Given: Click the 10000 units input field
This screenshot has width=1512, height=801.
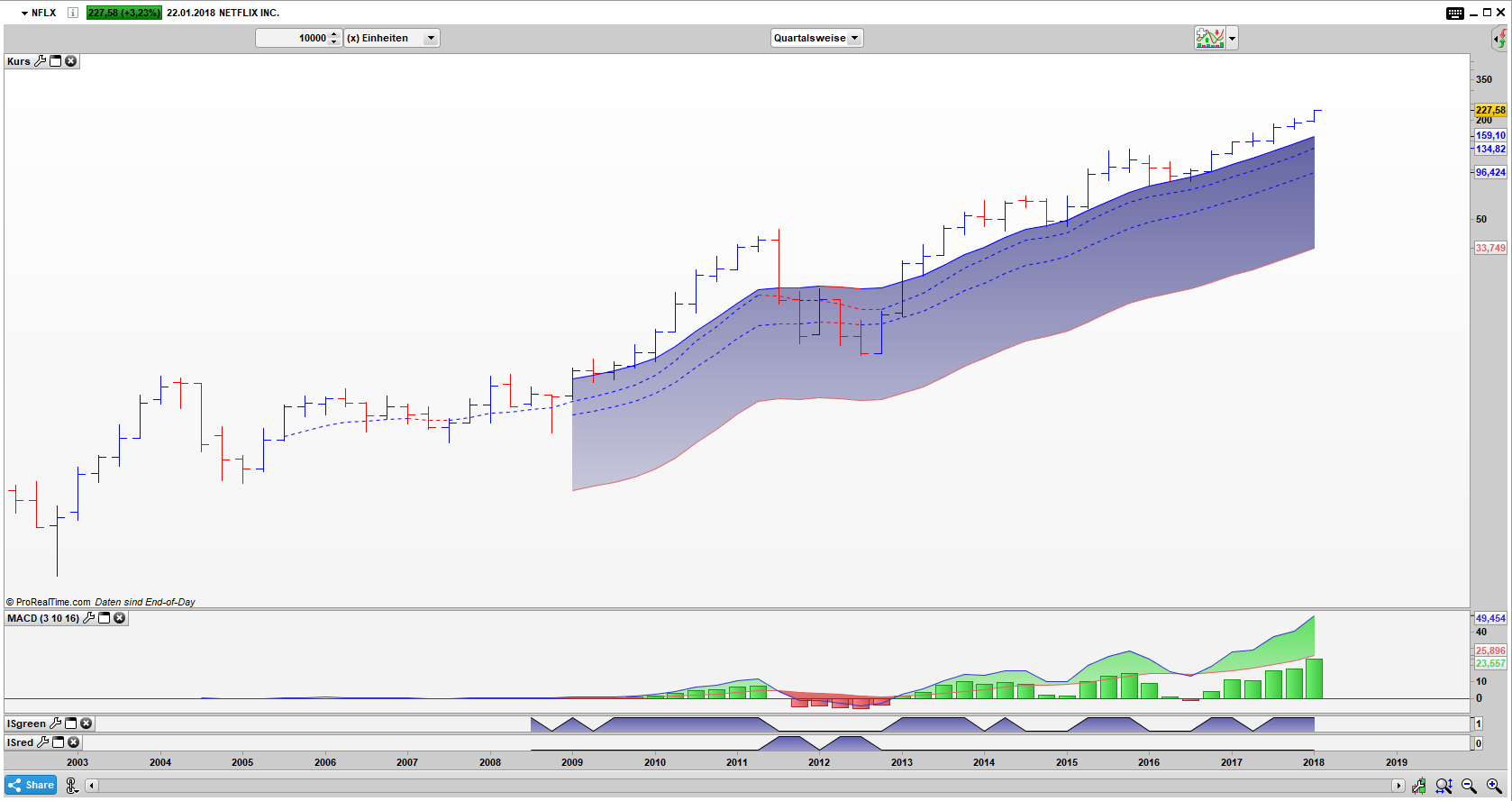Looking at the screenshot, I should (x=292, y=38).
